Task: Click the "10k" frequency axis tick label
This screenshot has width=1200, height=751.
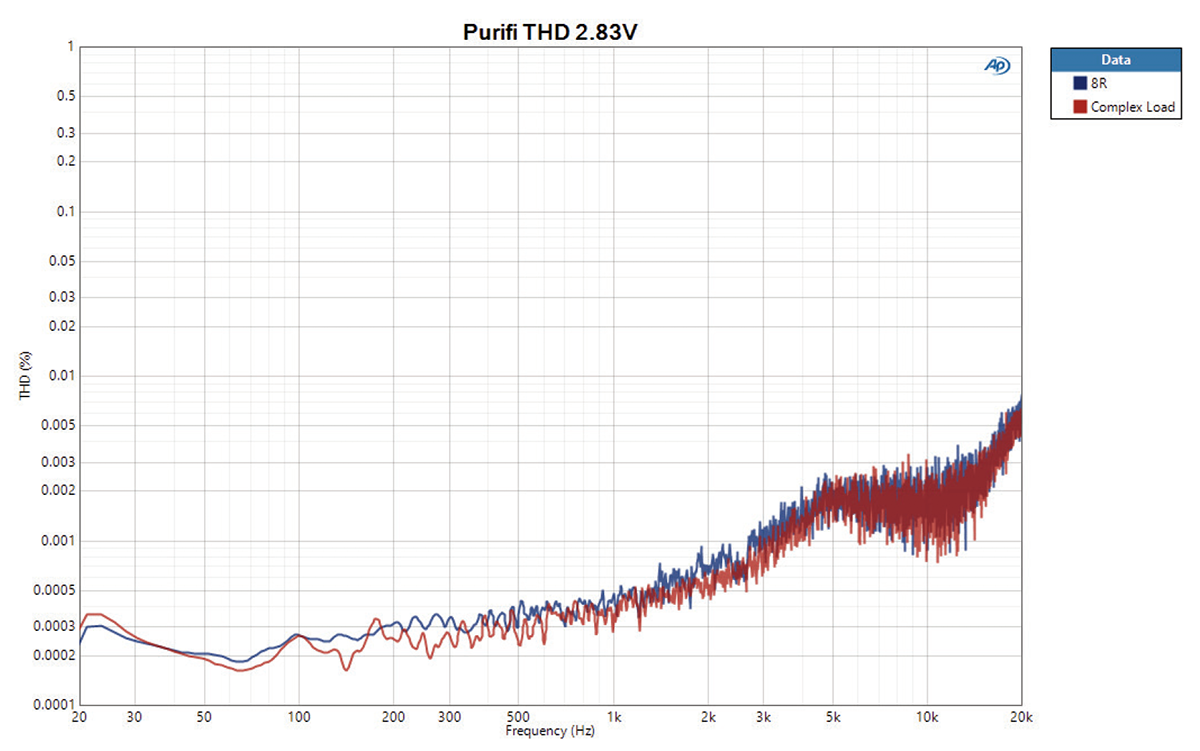Action: point(927,717)
